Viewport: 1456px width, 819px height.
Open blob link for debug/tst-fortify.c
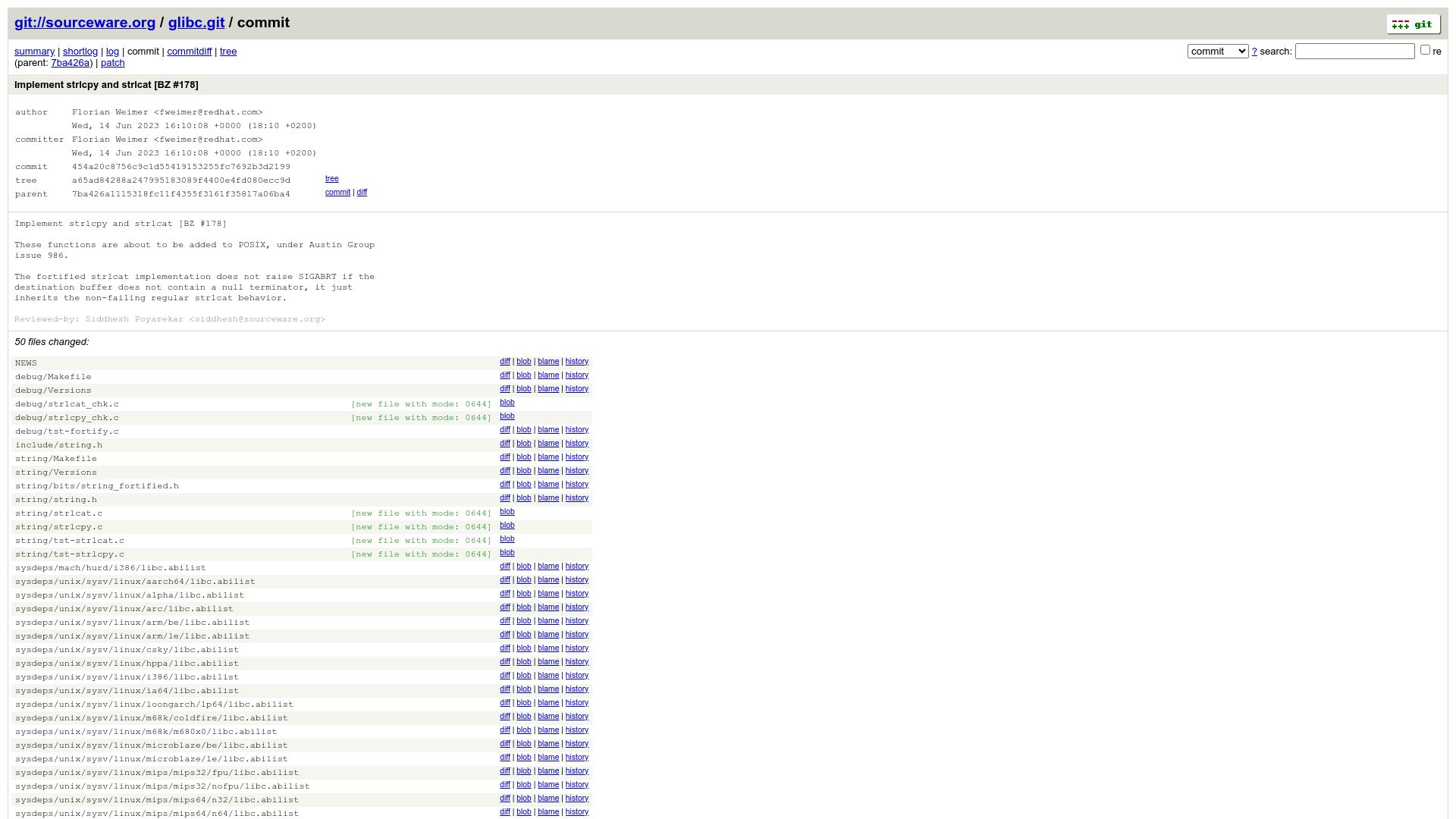(x=524, y=430)
